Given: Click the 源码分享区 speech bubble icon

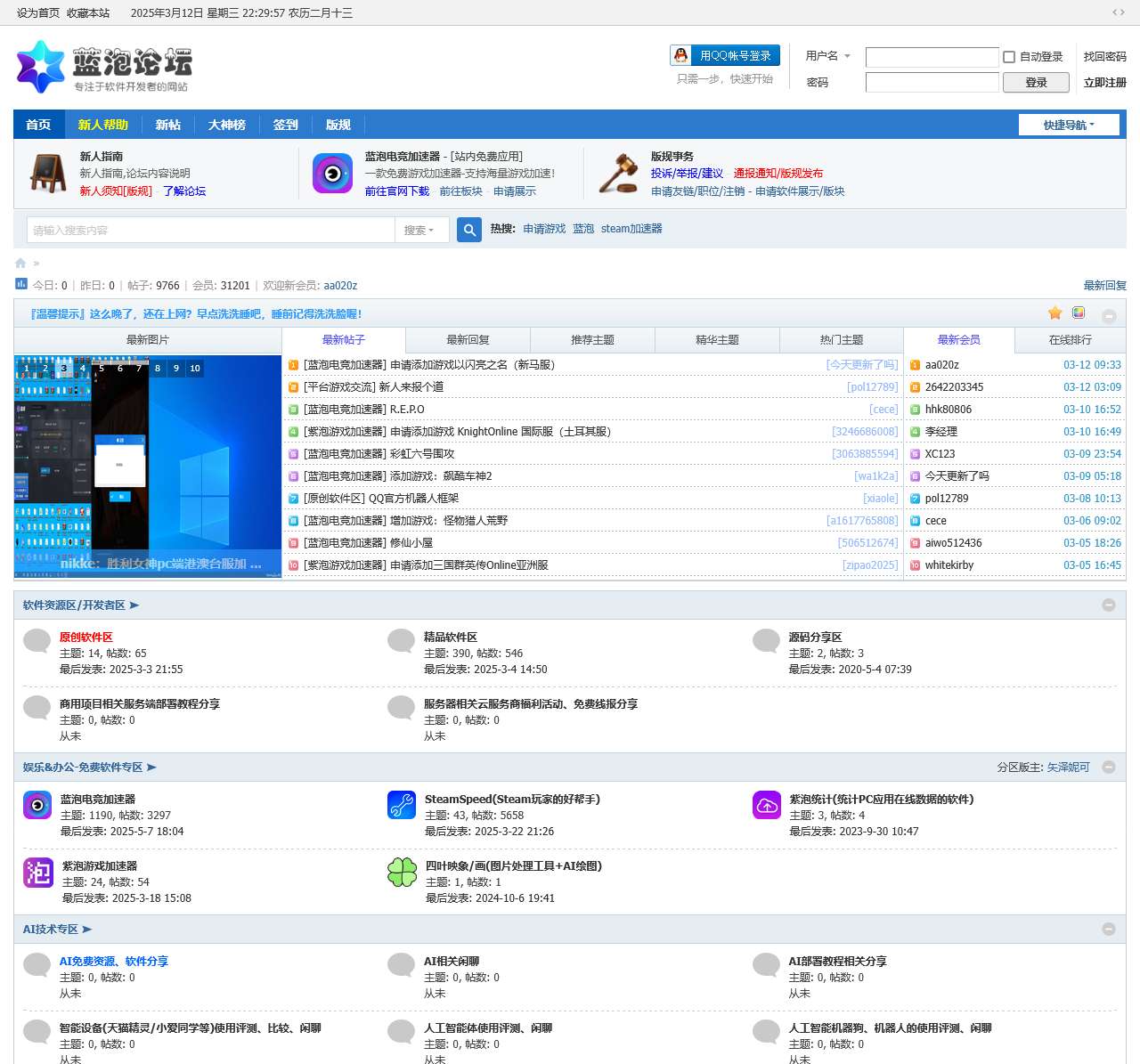Looking at the screenshot, I should 766,641.
